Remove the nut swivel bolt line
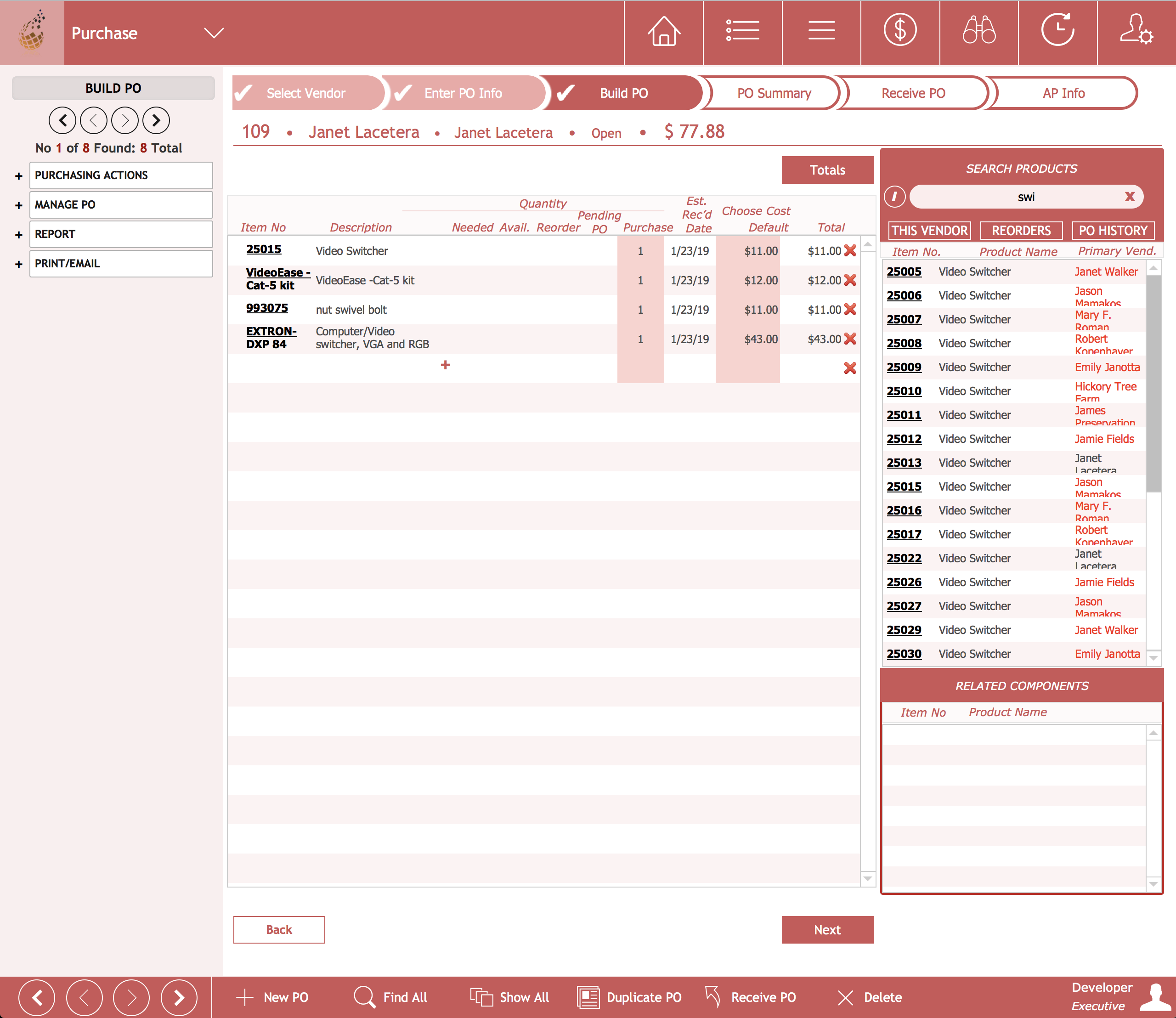 point(850,310)
